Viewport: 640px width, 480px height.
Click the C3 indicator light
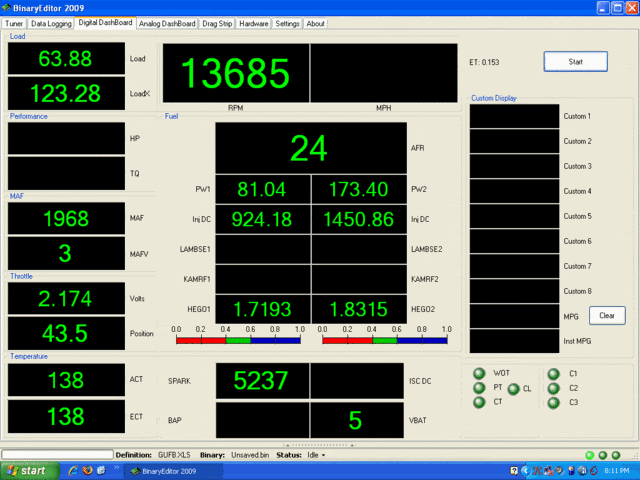[x=553, y=402]
